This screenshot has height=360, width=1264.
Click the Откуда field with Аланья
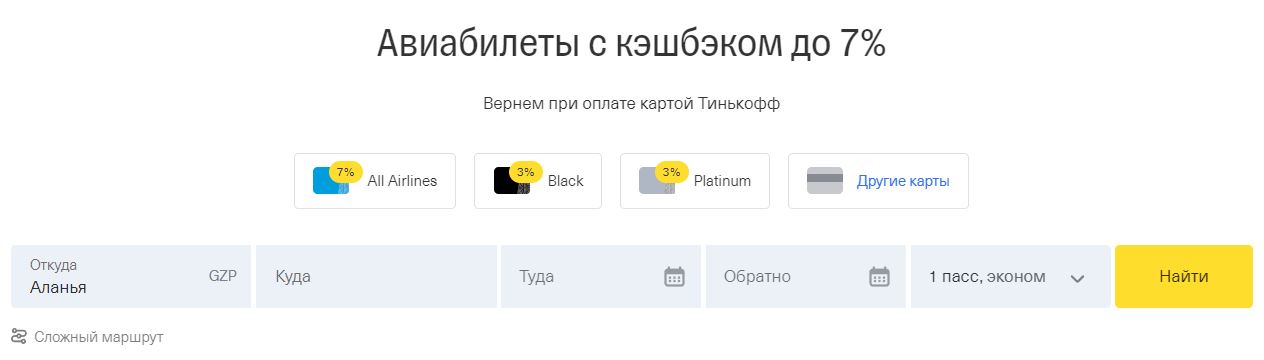pos(131,276)
